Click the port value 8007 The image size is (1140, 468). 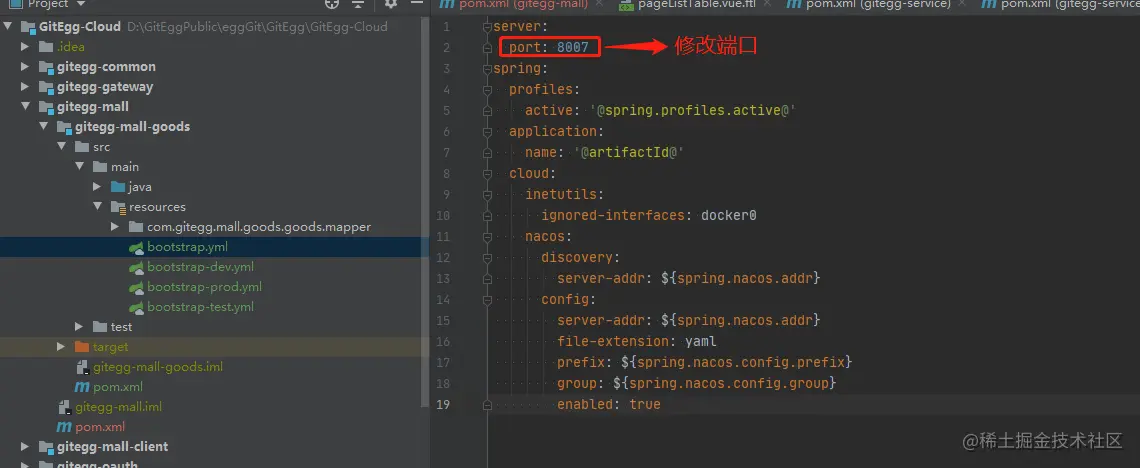coord(573,48)
